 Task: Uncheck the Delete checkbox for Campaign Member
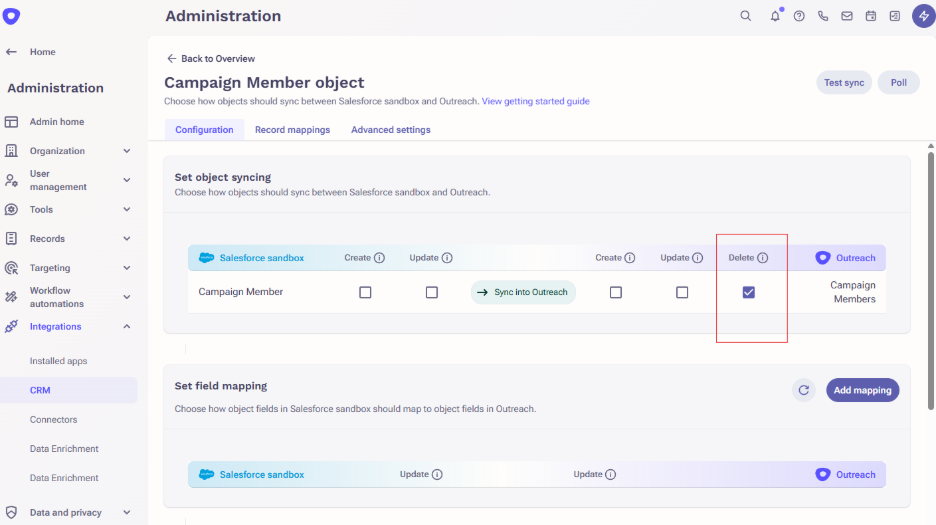749,292
